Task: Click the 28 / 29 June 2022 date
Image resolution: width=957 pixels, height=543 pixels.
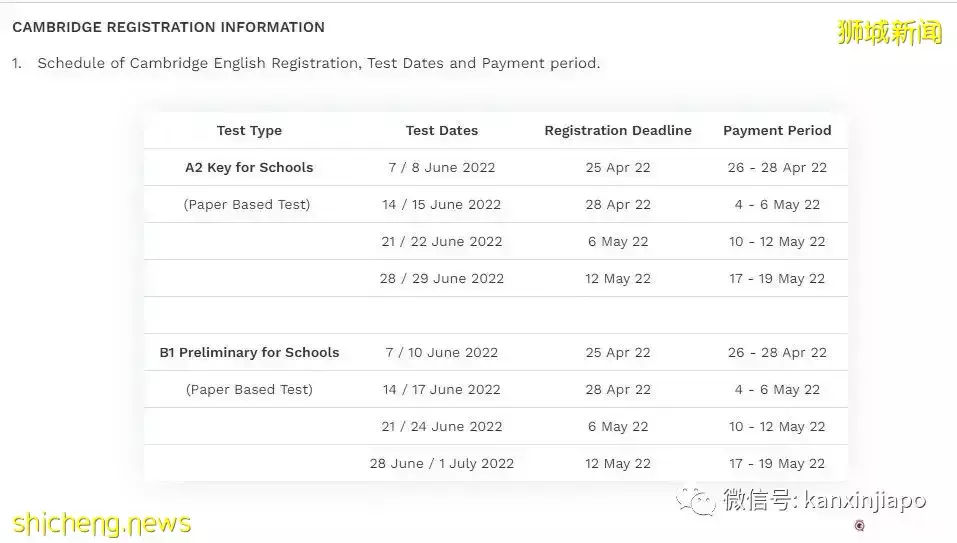Action: 441,278
